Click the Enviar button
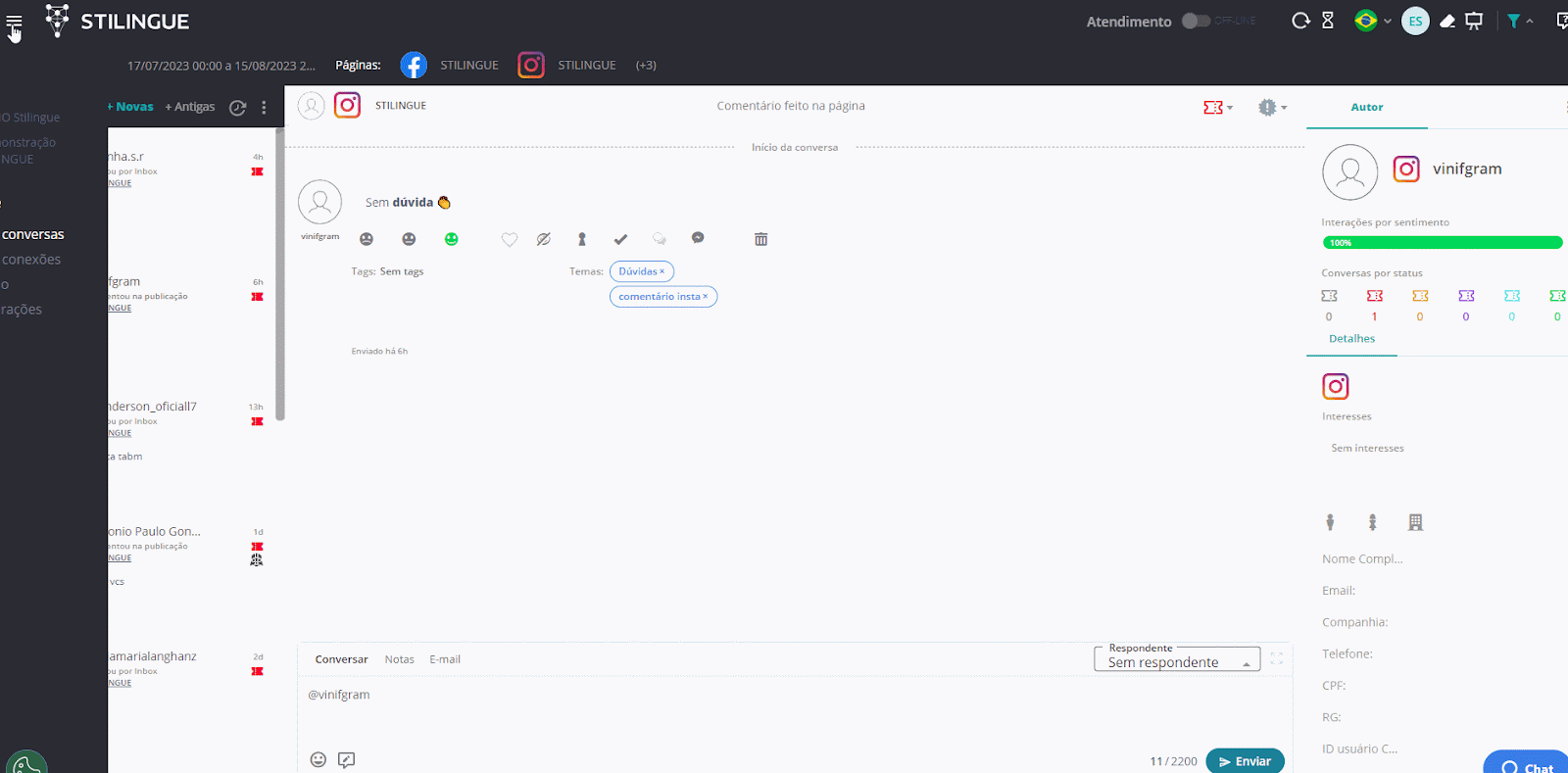1568x773 pixels. (x=1245, y=761)
